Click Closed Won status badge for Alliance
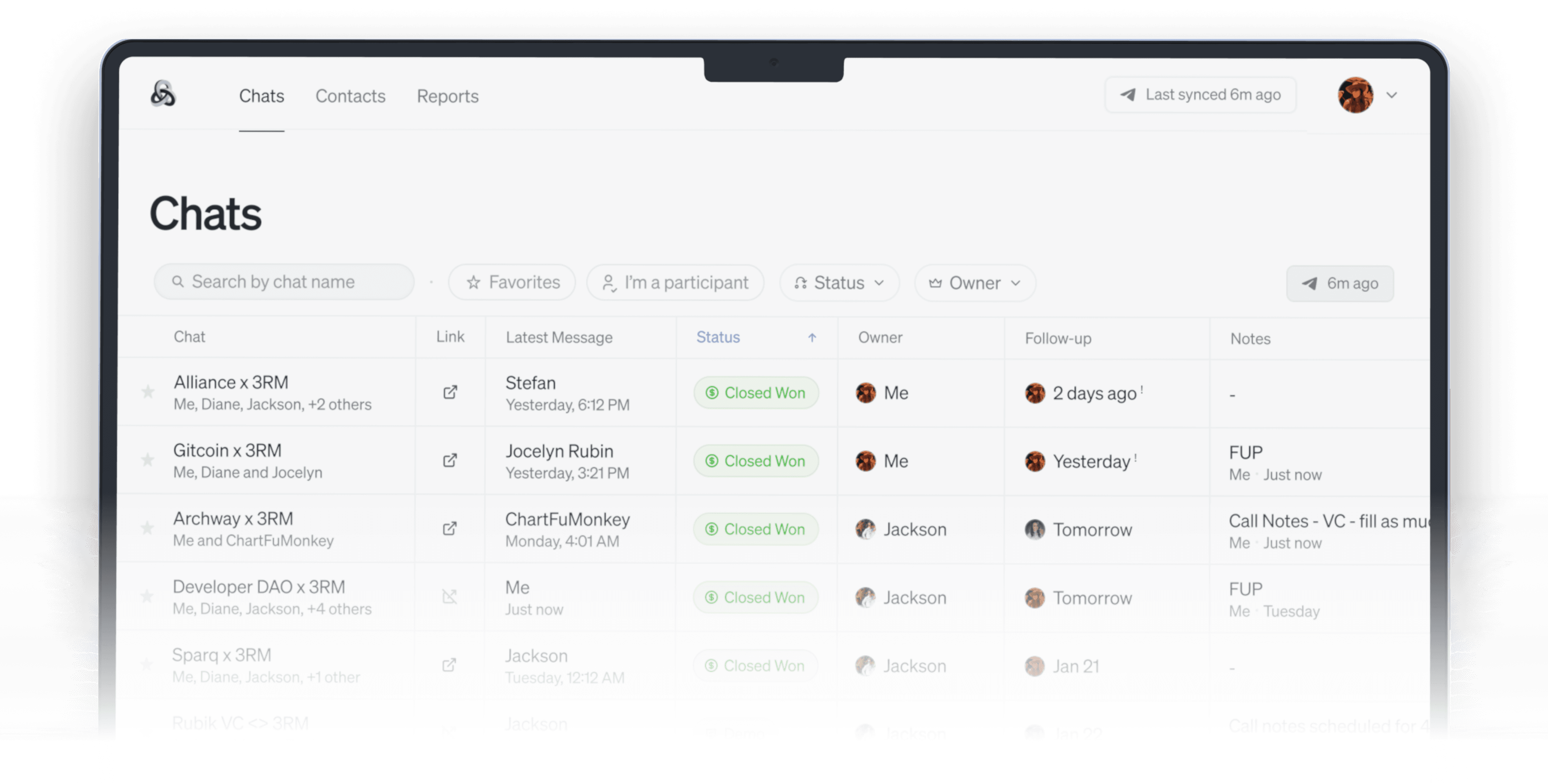1548x784 pixels. coord(756,393)
